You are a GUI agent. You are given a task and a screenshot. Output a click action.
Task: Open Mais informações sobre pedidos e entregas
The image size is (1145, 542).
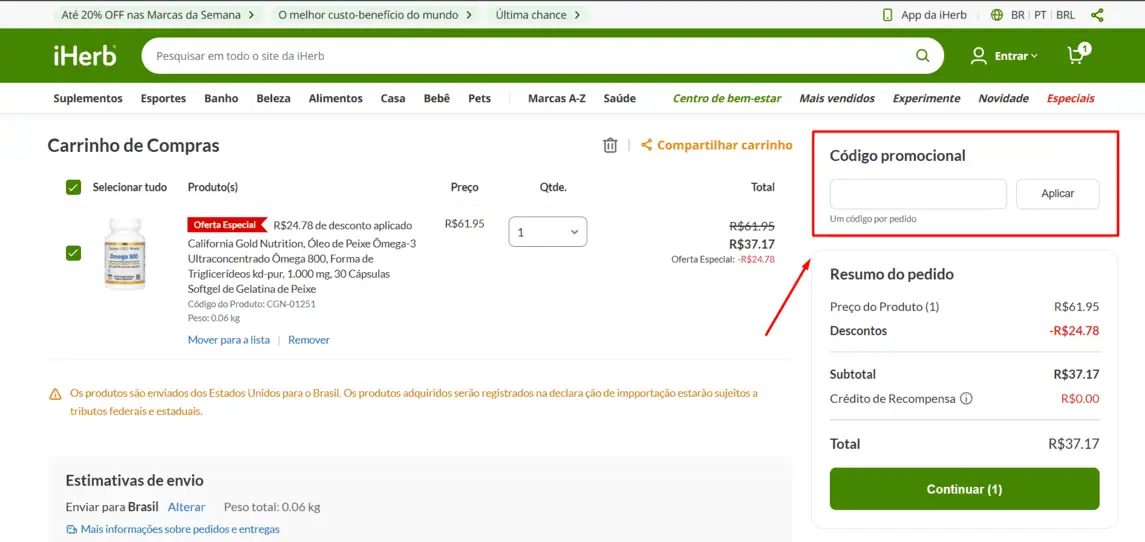coord(180,530)
